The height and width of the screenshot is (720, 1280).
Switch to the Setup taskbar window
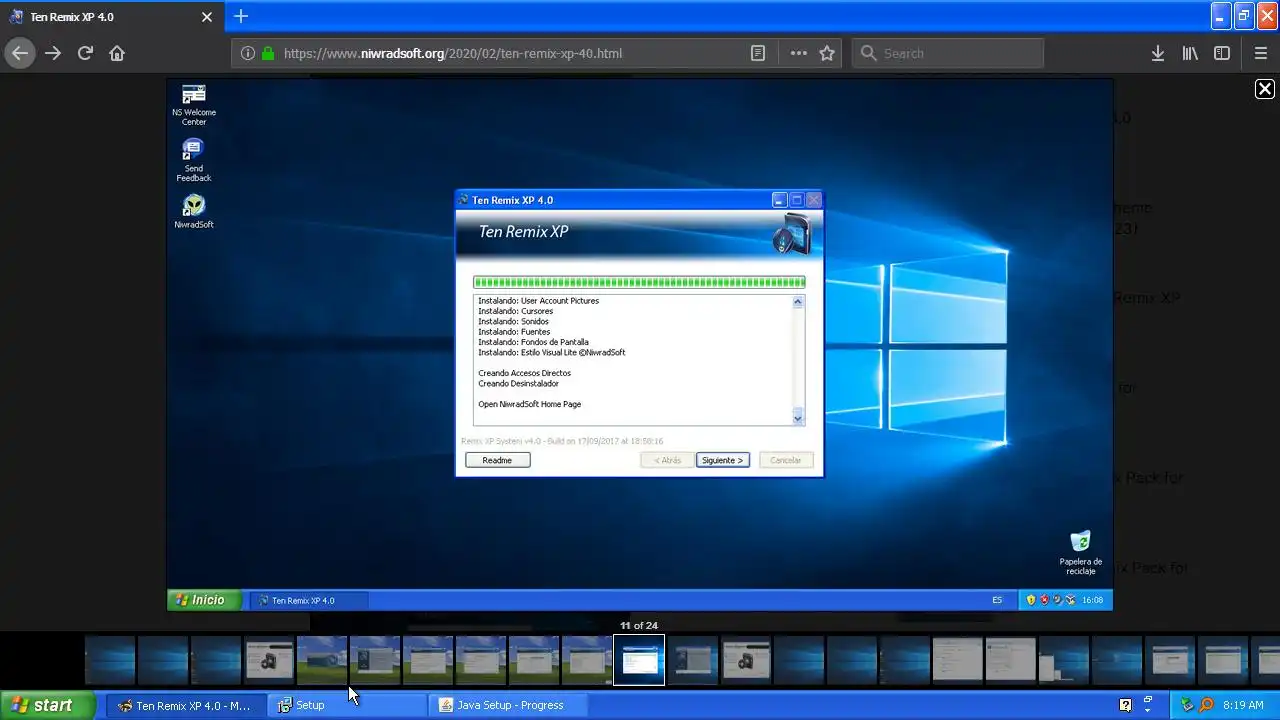(x=345, y=705)
